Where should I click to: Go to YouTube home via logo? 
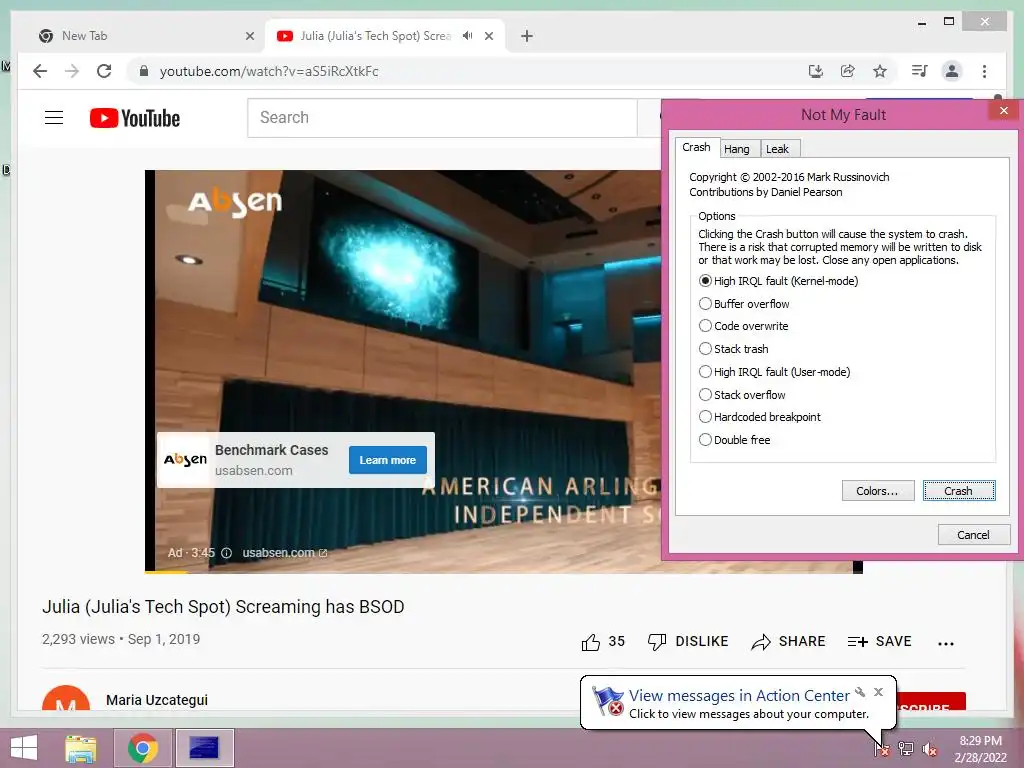coord(135,118)
